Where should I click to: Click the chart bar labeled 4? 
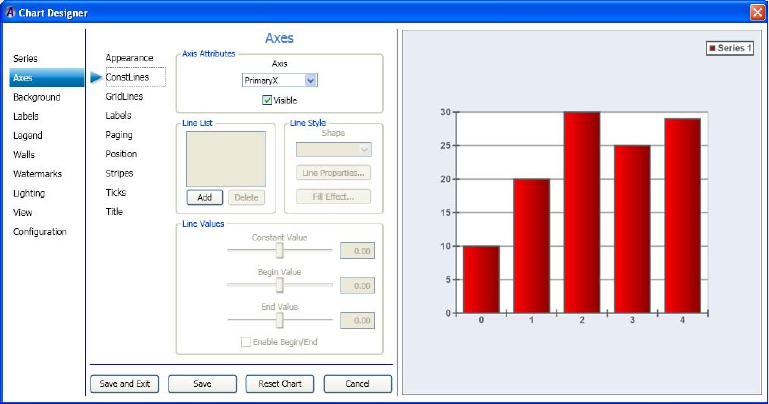pos(682,216)
